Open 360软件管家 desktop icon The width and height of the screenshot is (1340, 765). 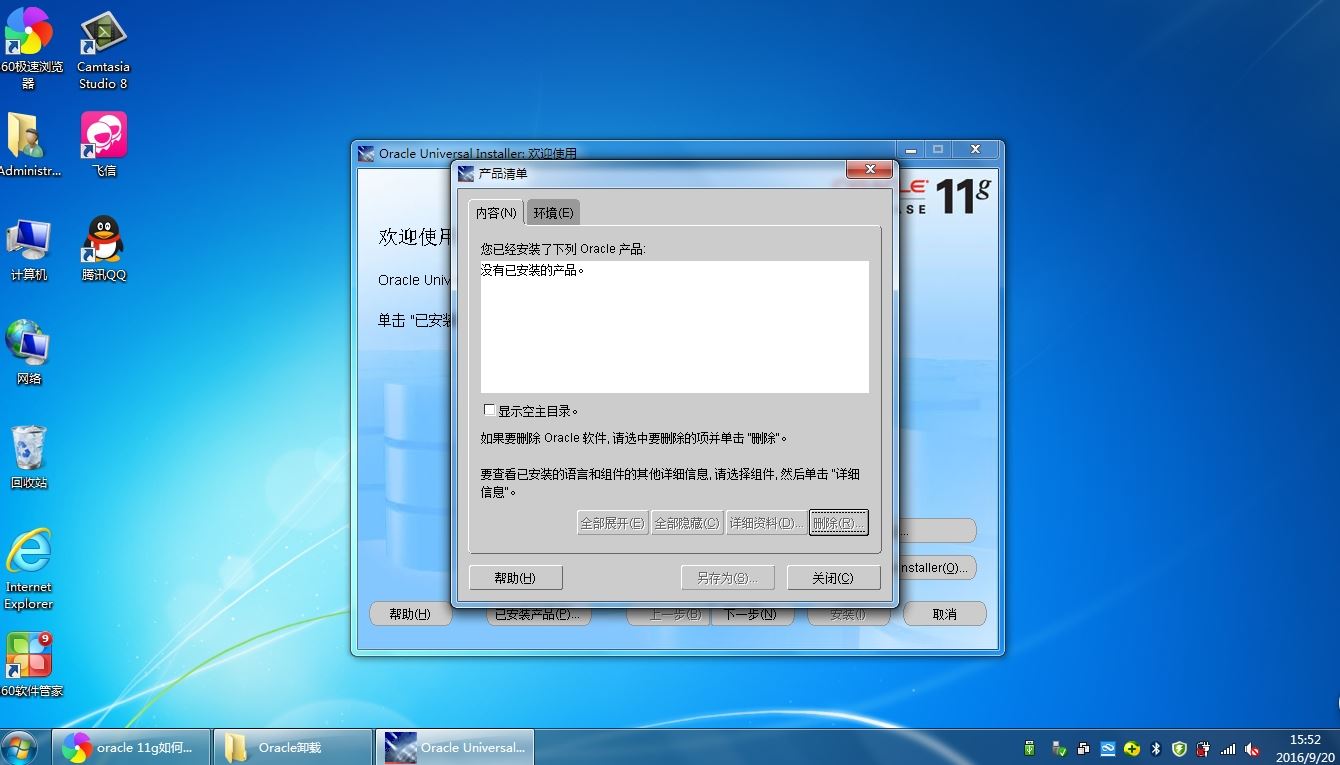pyautogui.click(x=29, y=665)
